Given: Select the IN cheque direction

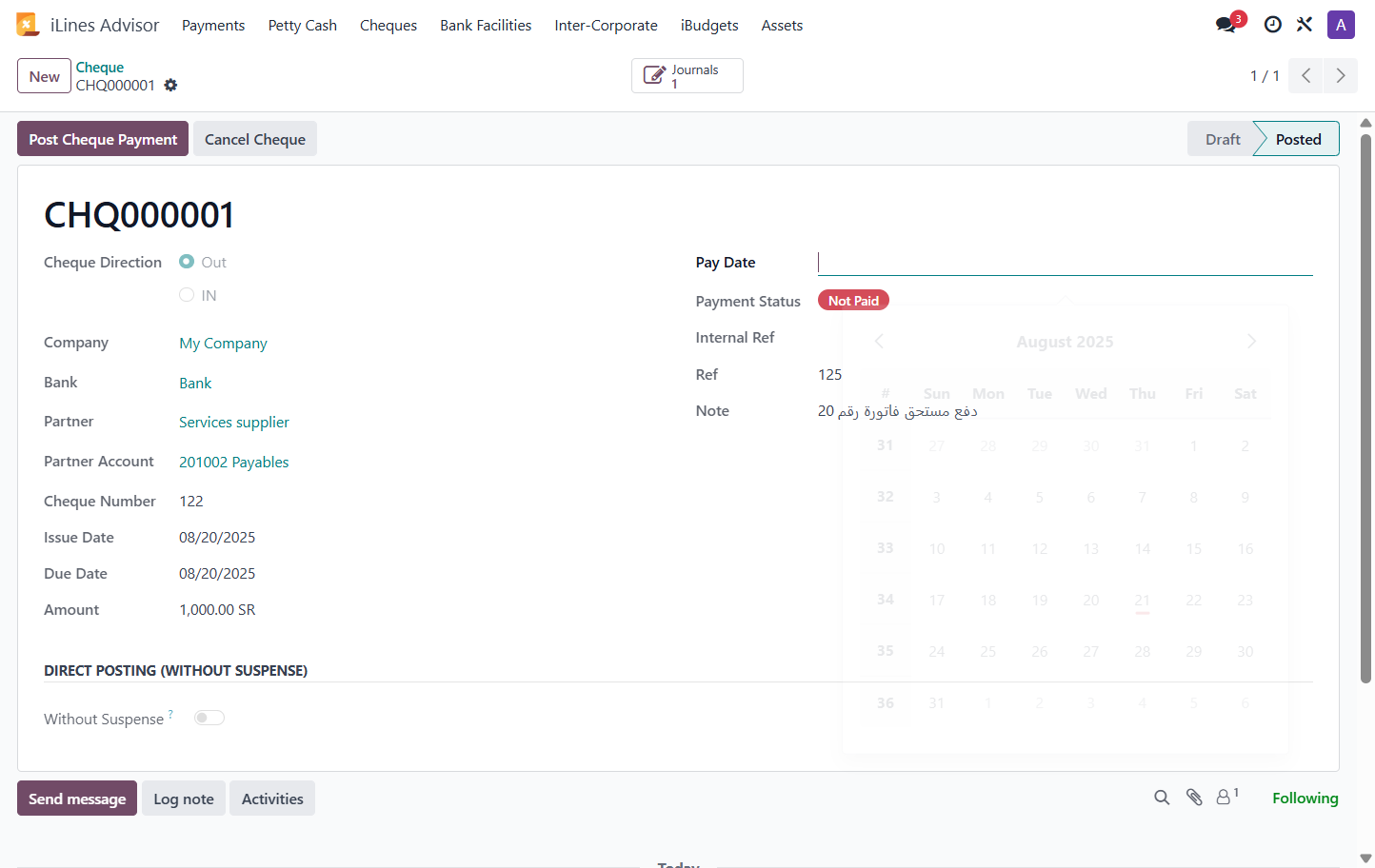Looking at the screenshot, I should coord(187,295).
